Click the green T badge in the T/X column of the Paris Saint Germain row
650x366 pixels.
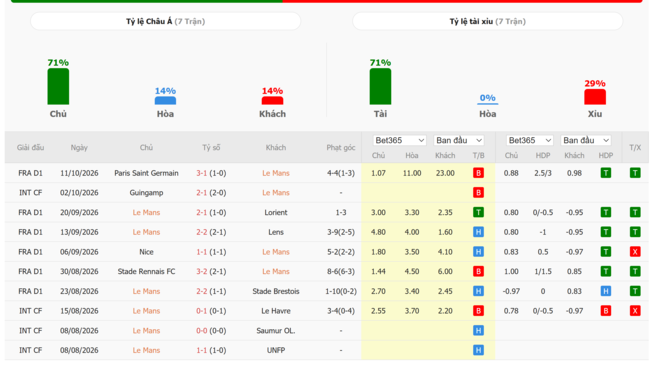coord(635,173)
